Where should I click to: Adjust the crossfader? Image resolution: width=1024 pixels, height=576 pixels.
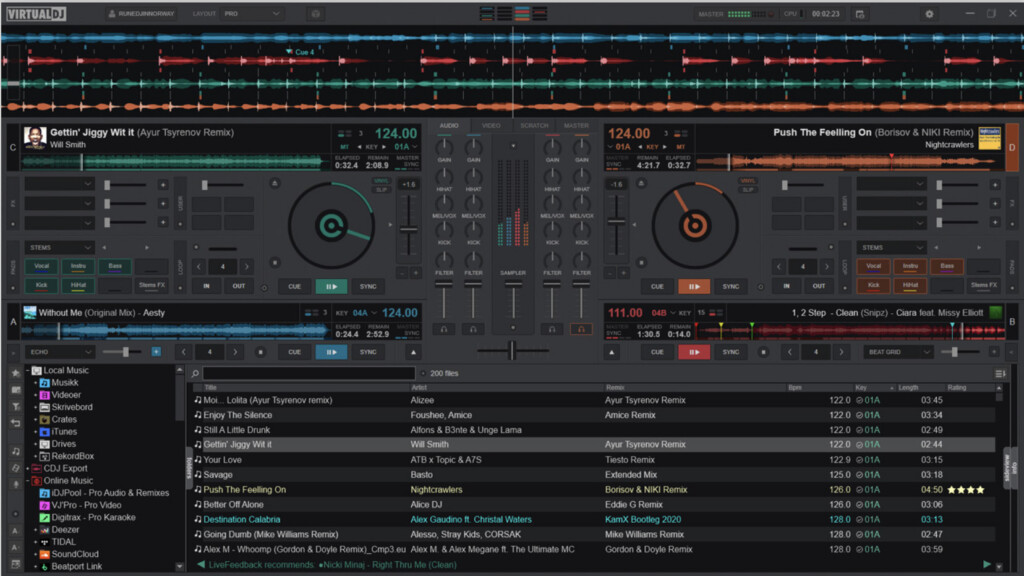pyautogui.click(x=512, y=351)
